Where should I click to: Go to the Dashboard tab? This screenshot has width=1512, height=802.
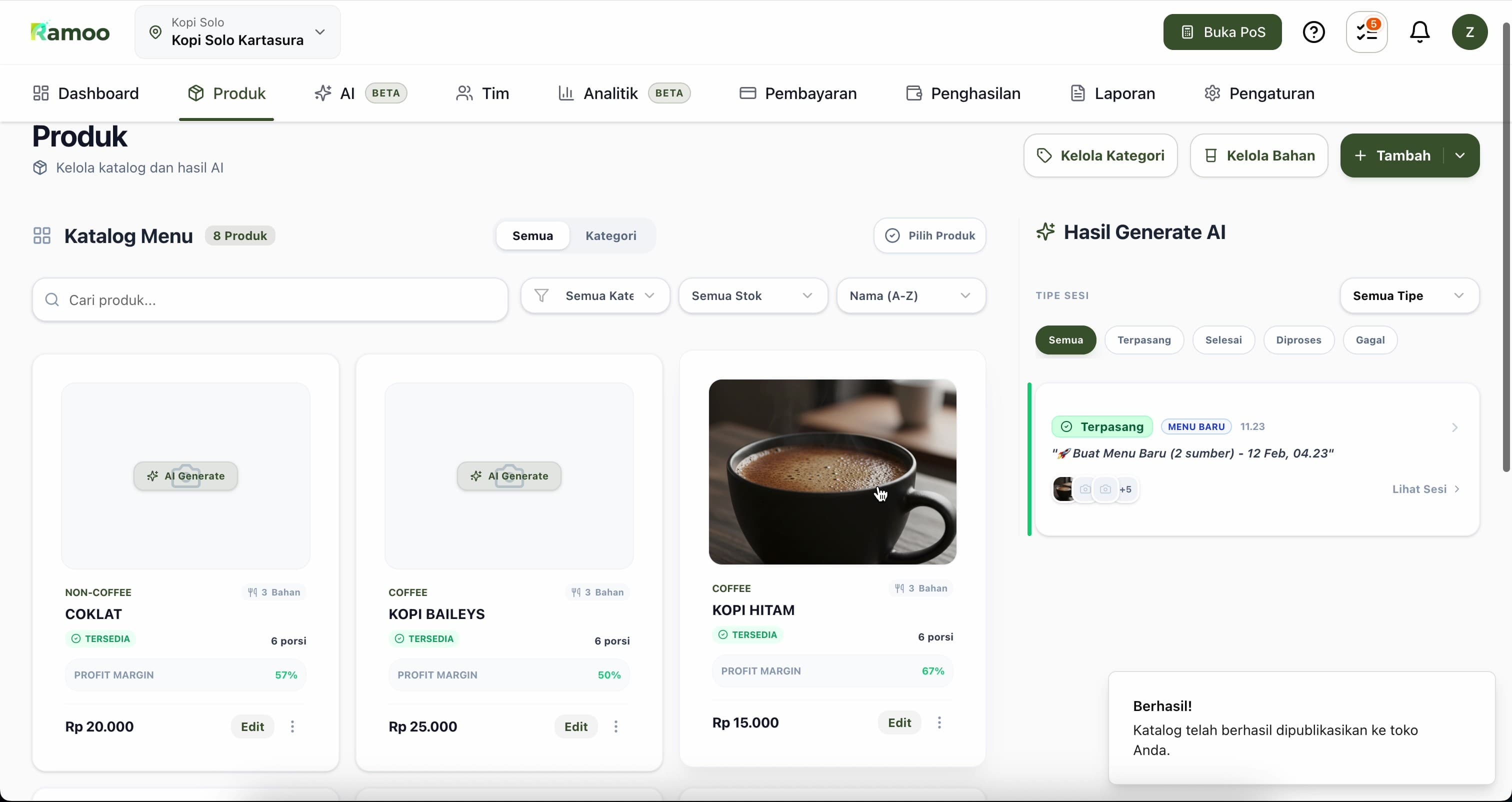[86, 93]
